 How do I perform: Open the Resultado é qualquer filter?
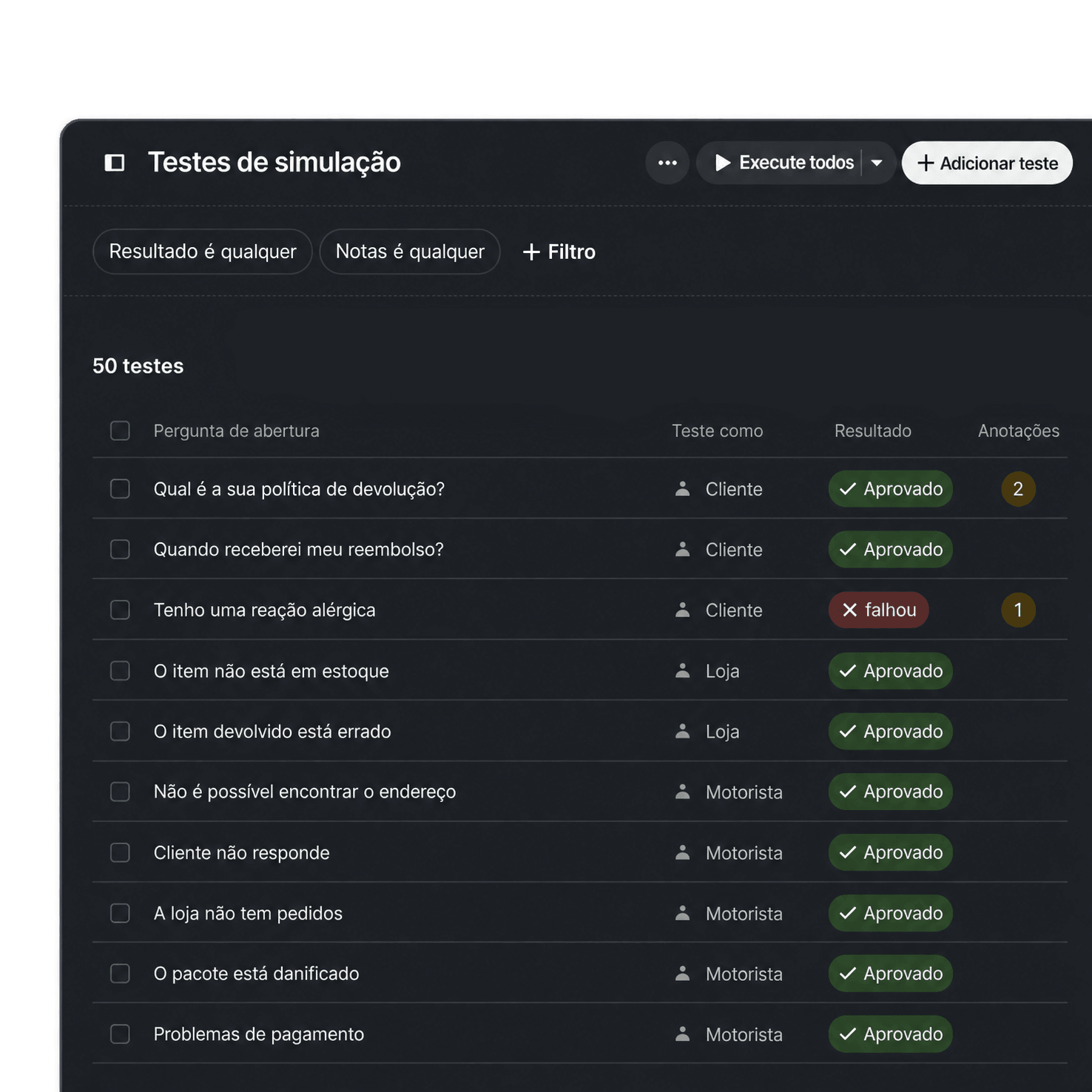203,252
